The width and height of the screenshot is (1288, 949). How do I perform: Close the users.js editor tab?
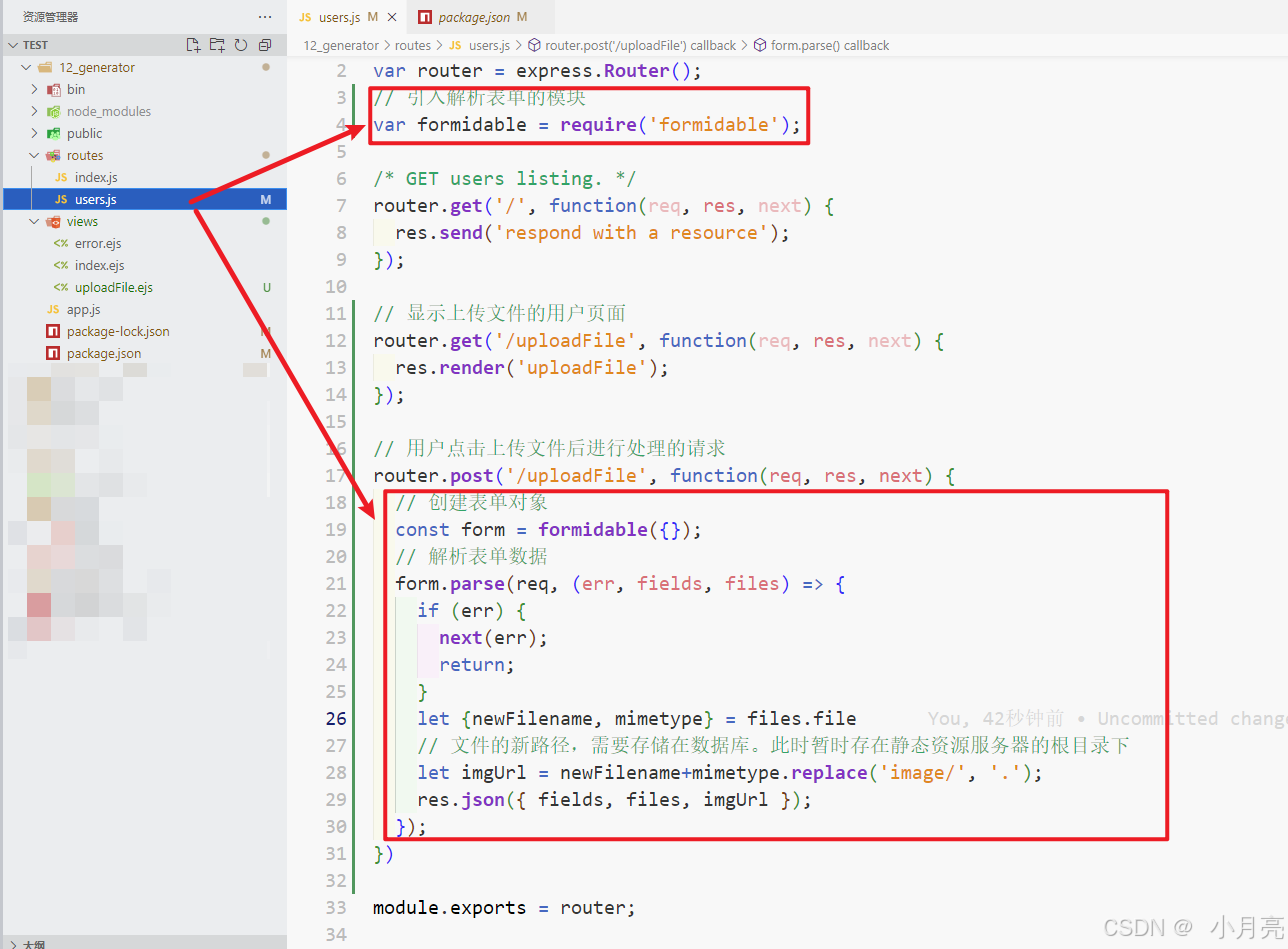[x=392, y=17]
